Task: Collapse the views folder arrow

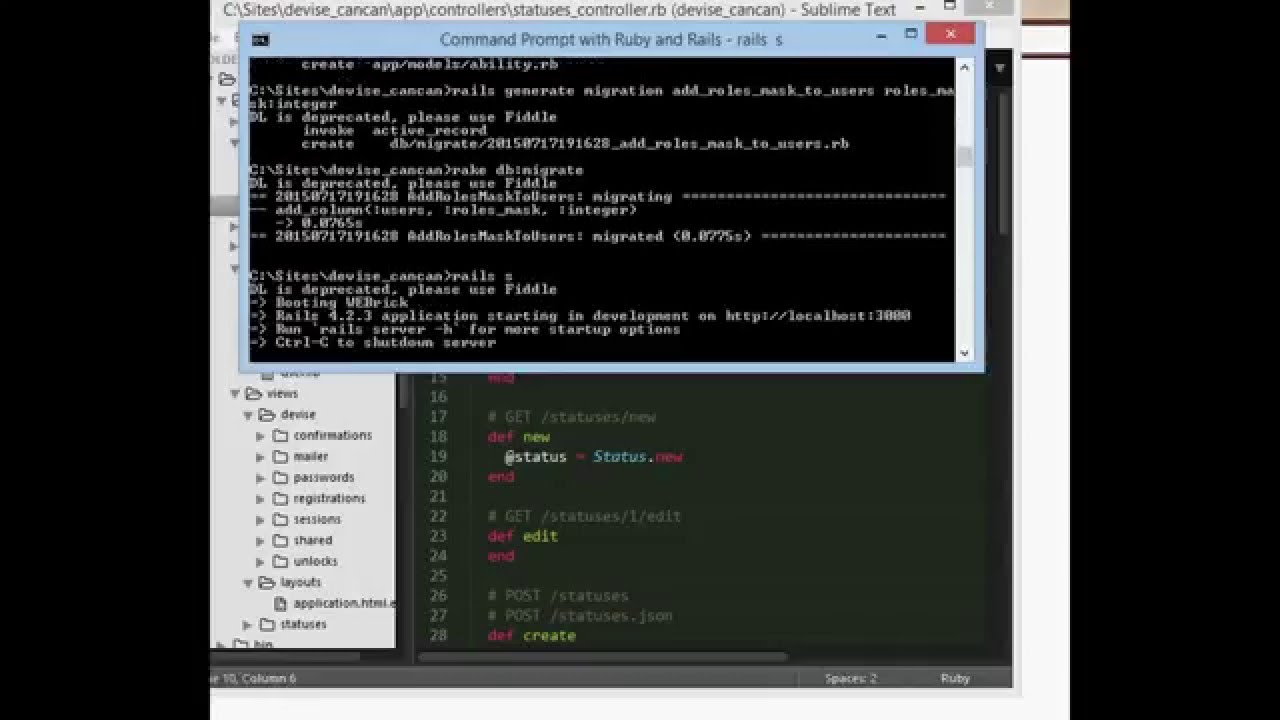Action: coord(236,394)
